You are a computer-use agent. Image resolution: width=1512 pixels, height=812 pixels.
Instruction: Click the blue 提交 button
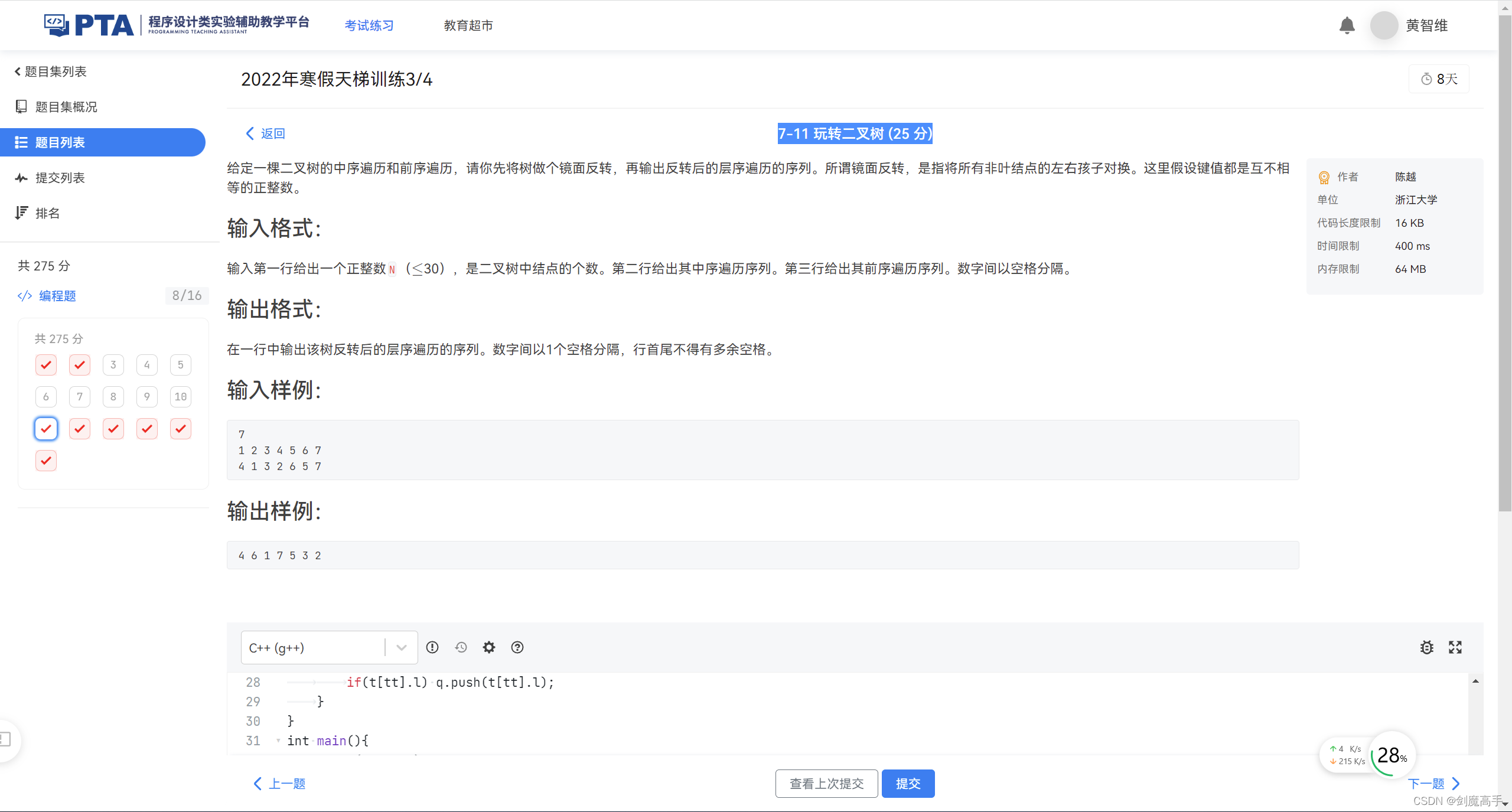[908, 784]
